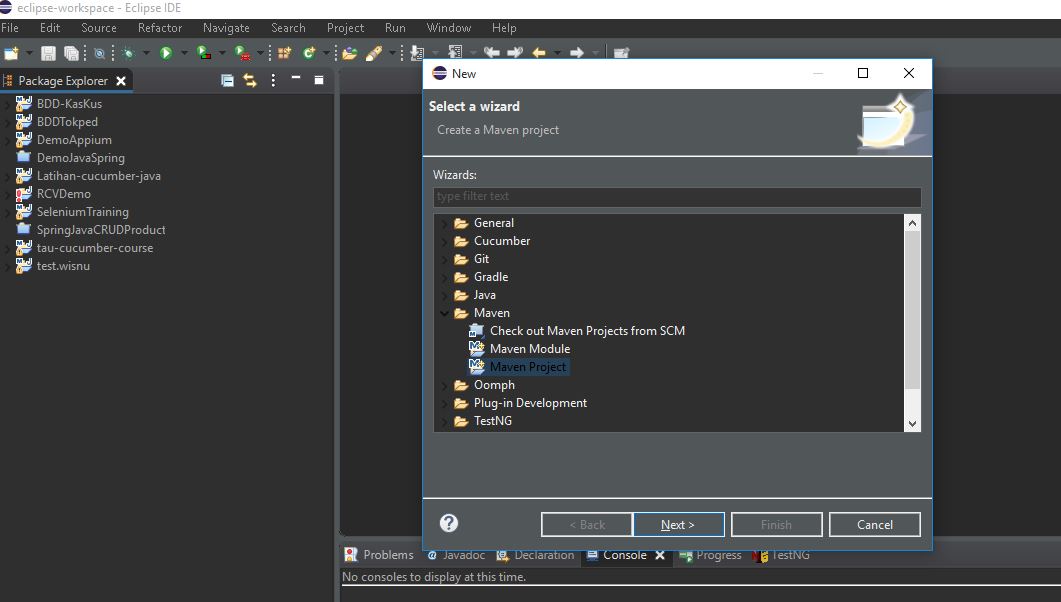Toggle Link with Editor in Package Explorer

[250, 80]
